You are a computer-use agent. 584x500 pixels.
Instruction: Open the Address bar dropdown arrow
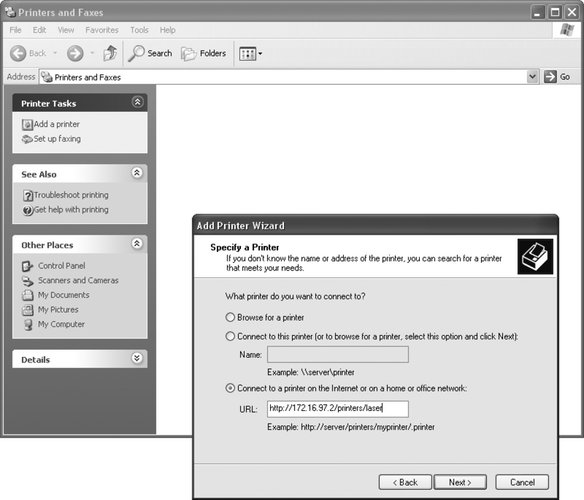[x=533, y=77]
